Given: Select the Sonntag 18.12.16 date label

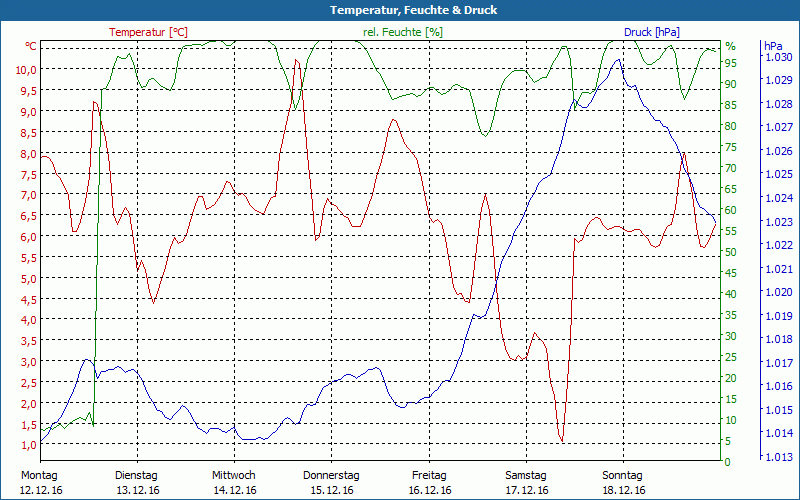Looking at the screenshot, I should [x=622, y=482].
